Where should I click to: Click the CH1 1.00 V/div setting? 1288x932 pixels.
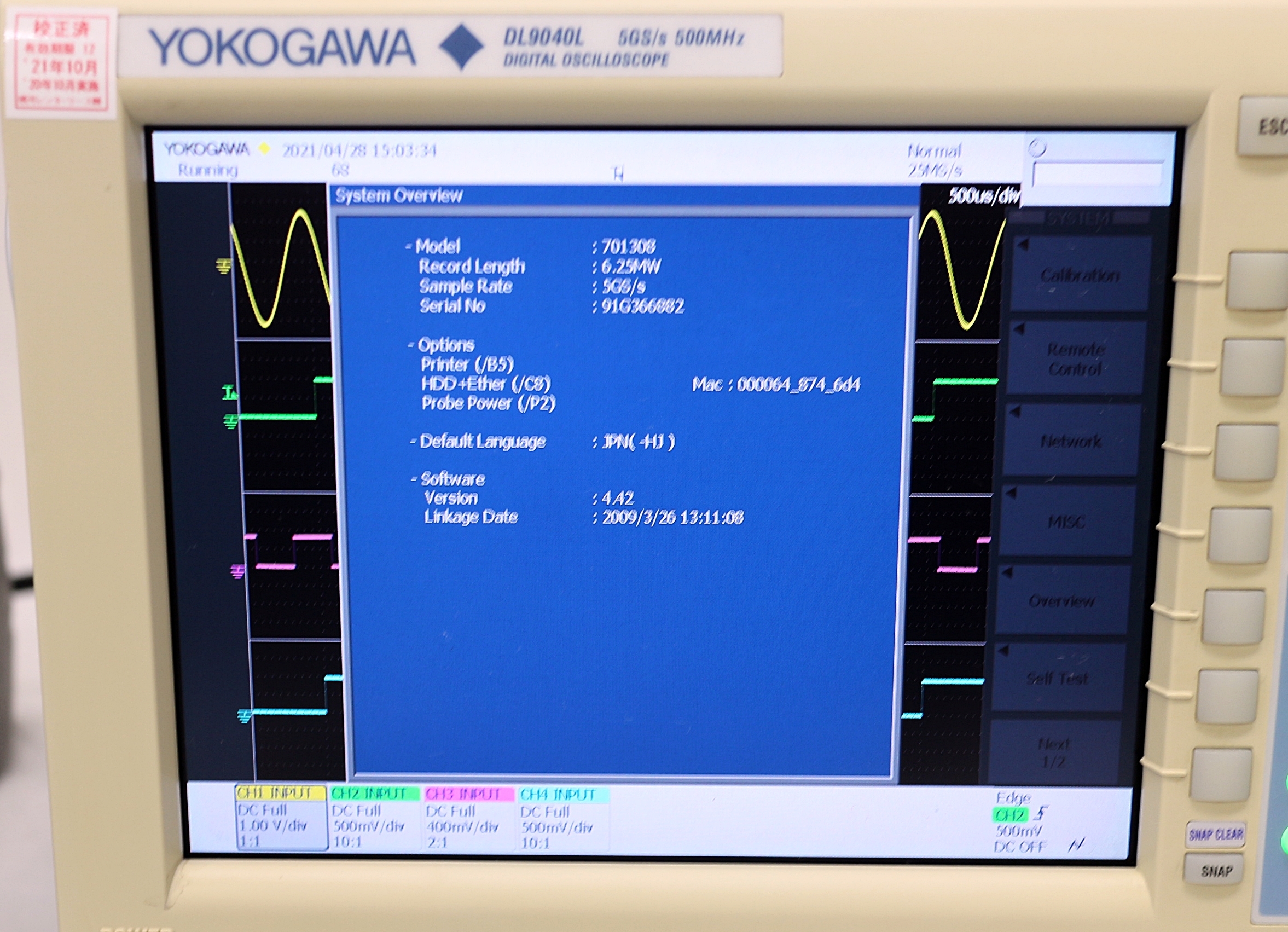click(x=272, y=826)
